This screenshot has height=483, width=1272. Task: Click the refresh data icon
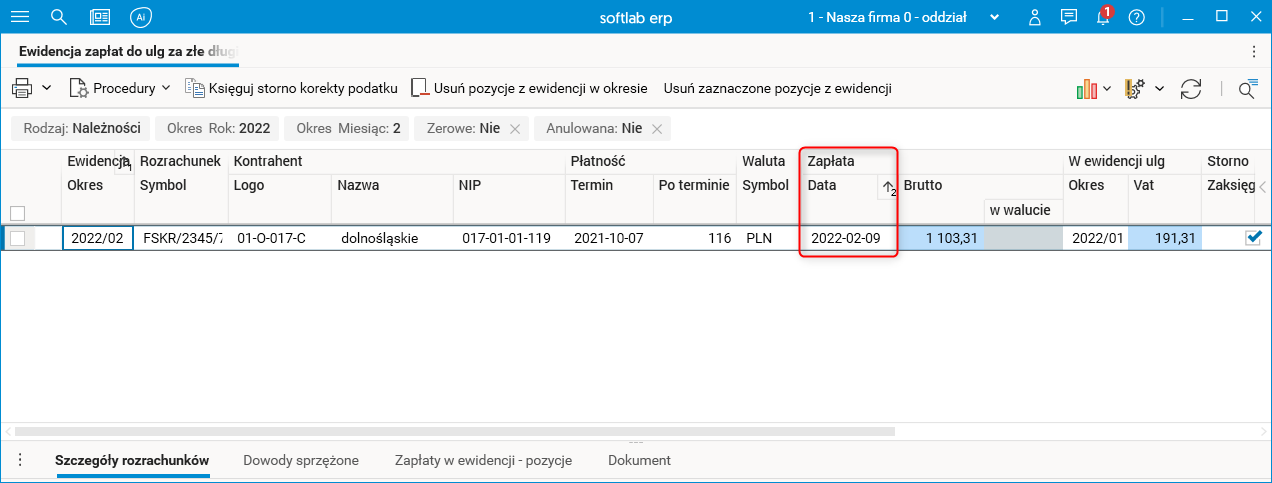point(1190,89)
